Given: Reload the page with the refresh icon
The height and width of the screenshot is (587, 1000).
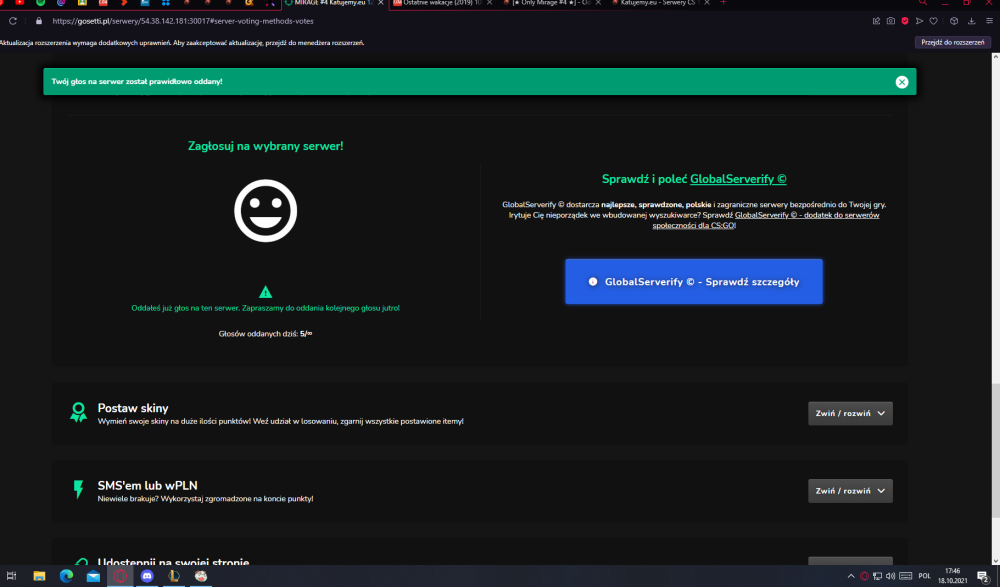Looking at the screenshot, I should tap(13, 21).
